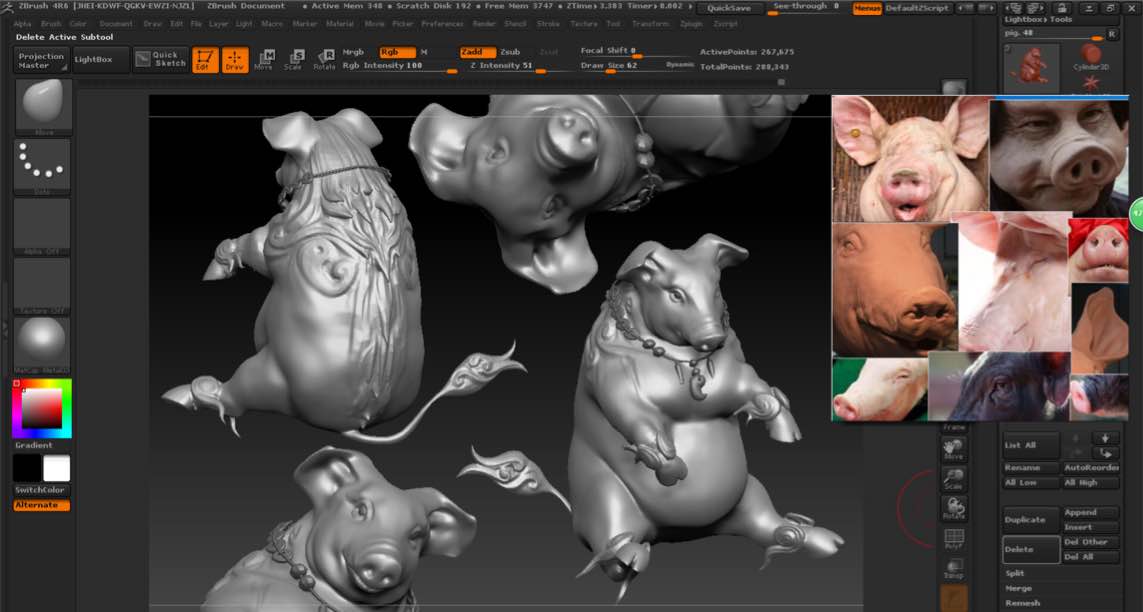Screen dimensions: 1143x612
Task: Expand the Split section
Action: 1015,573
